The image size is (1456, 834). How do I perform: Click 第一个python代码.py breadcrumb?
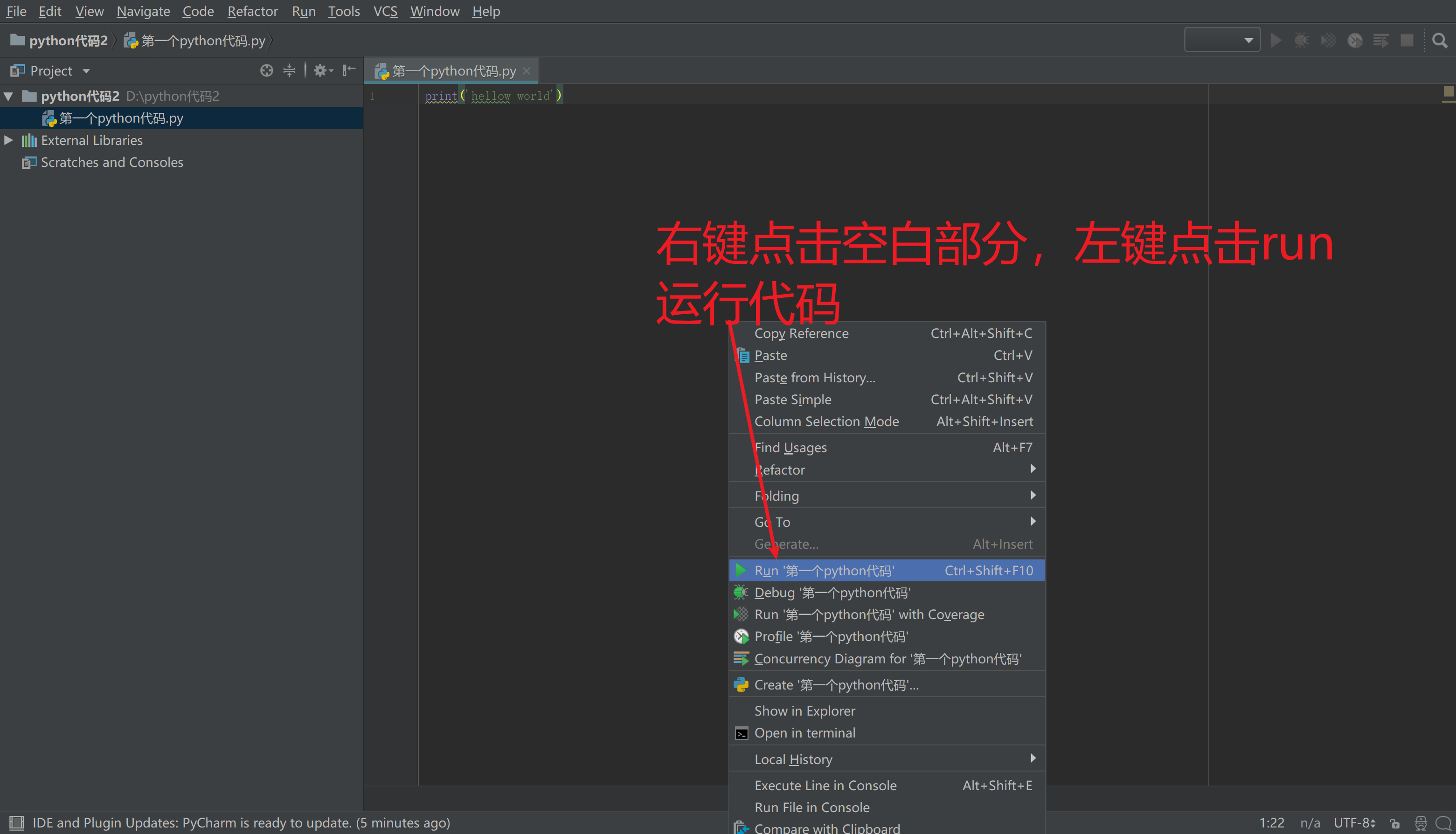pos(195,41)
